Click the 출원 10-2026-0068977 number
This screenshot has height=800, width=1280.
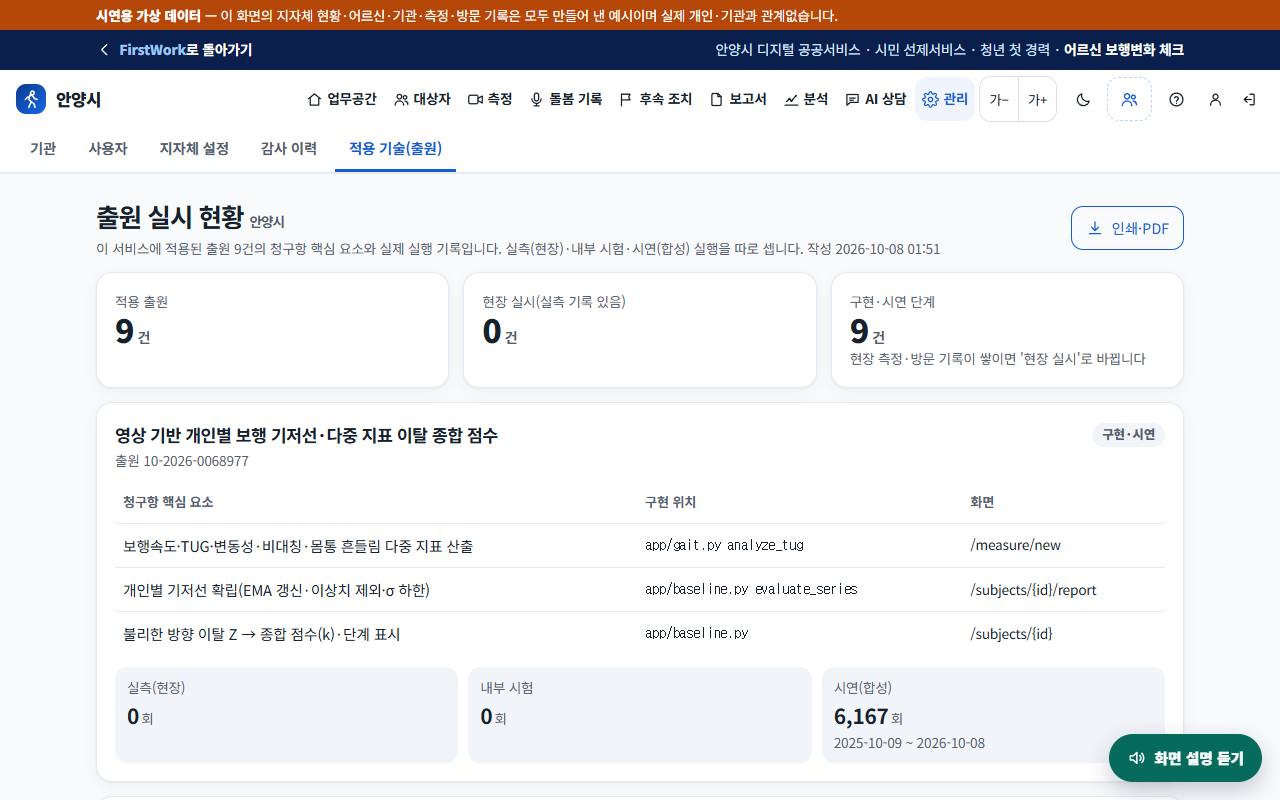182,461
